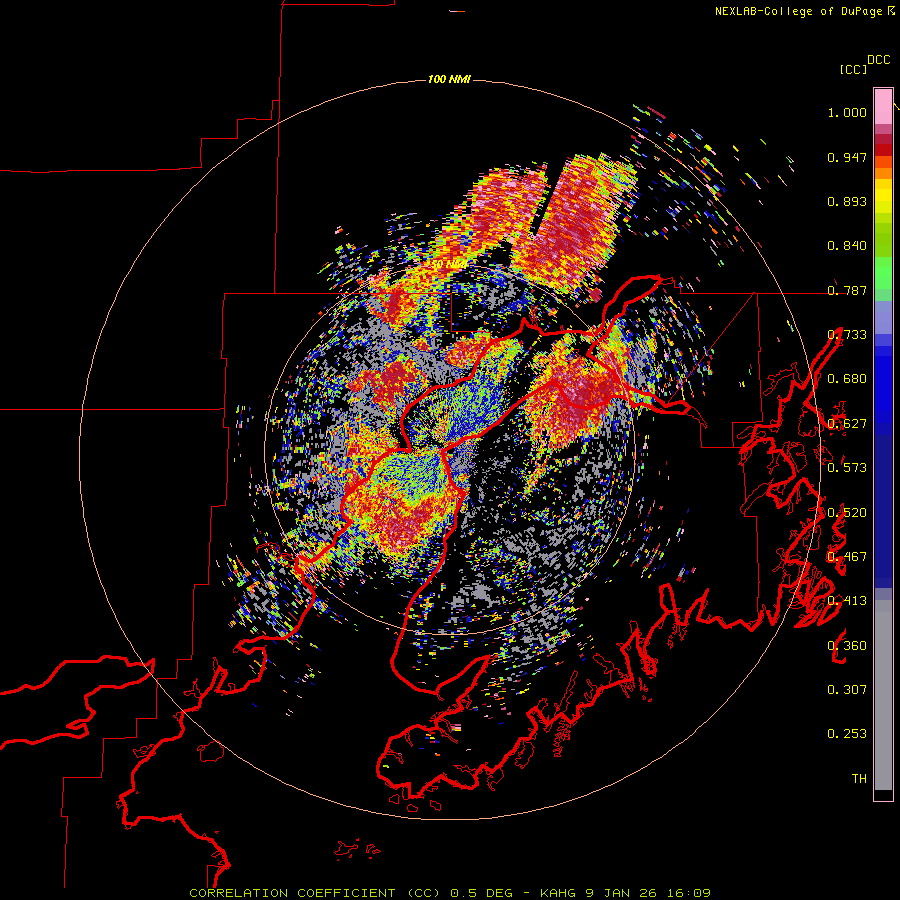Click the 0.680 legend value
The width and height of the screenshot is (900, 900).
point(847,379)
